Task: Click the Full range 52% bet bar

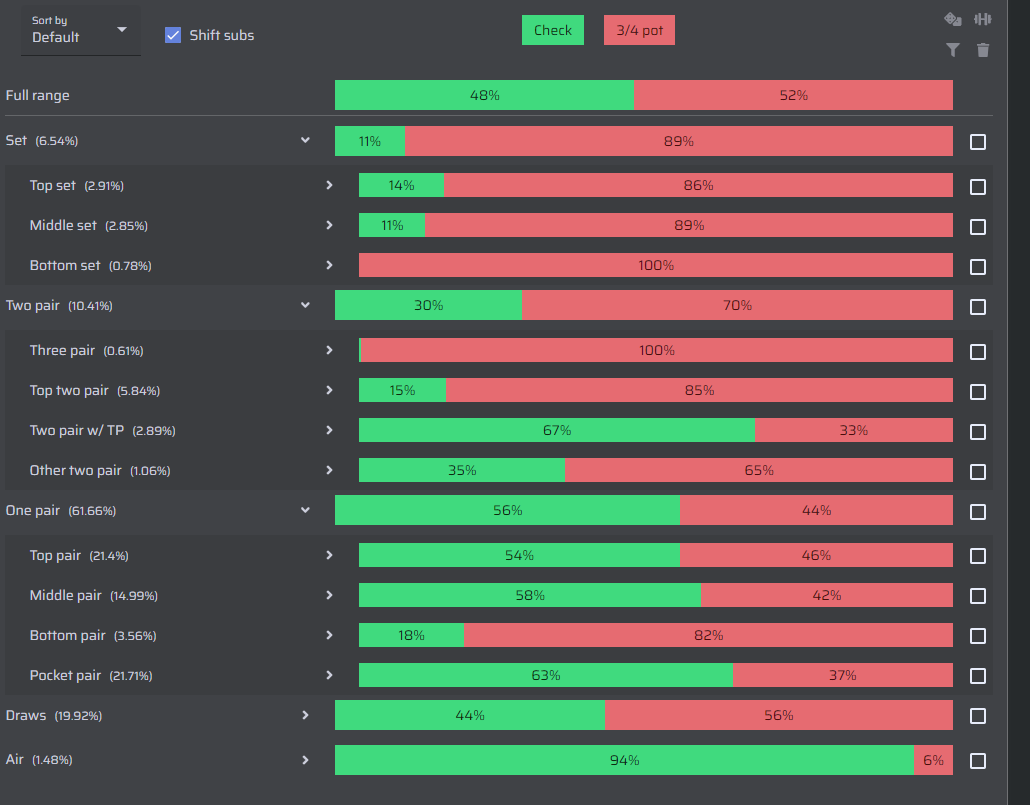Action: (x=793, y=95)
